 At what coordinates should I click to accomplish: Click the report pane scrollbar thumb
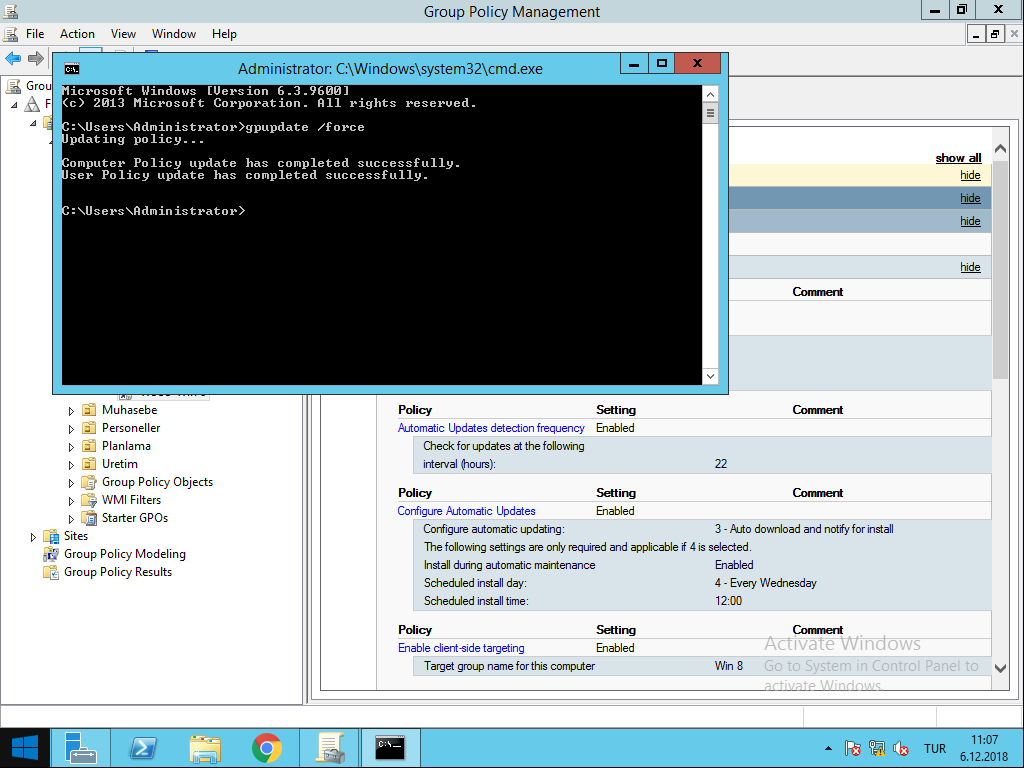pyautogui.click(x=1000, y=268)
